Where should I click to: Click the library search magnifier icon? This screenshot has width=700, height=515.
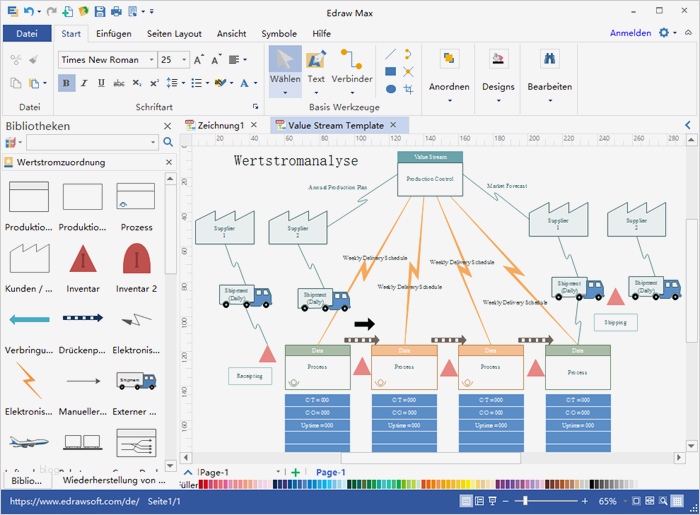click(x=168, y=142)
